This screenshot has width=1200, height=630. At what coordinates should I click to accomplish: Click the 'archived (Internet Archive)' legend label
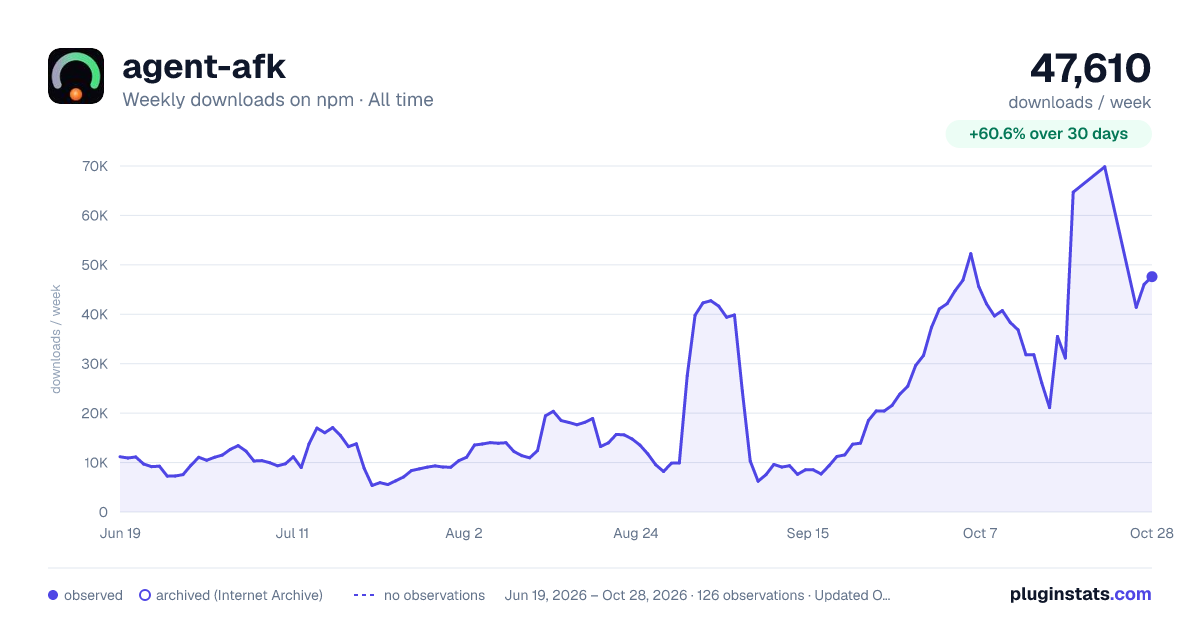pyautogui.click(x=239, y=595)
